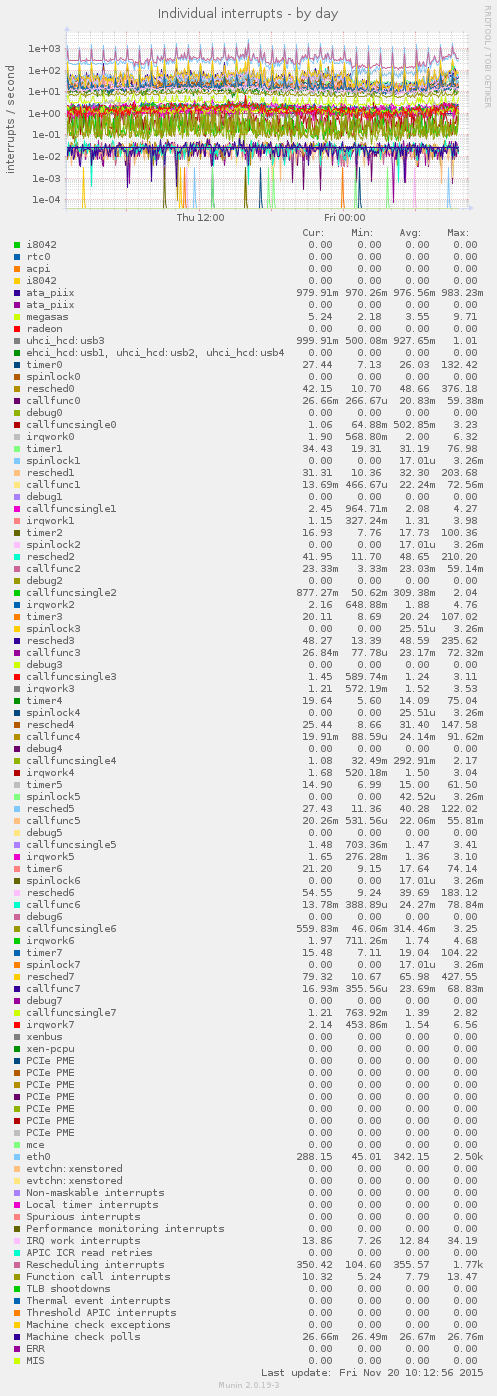Click the xenbus legend color swatch

(x=17, y=1037)
